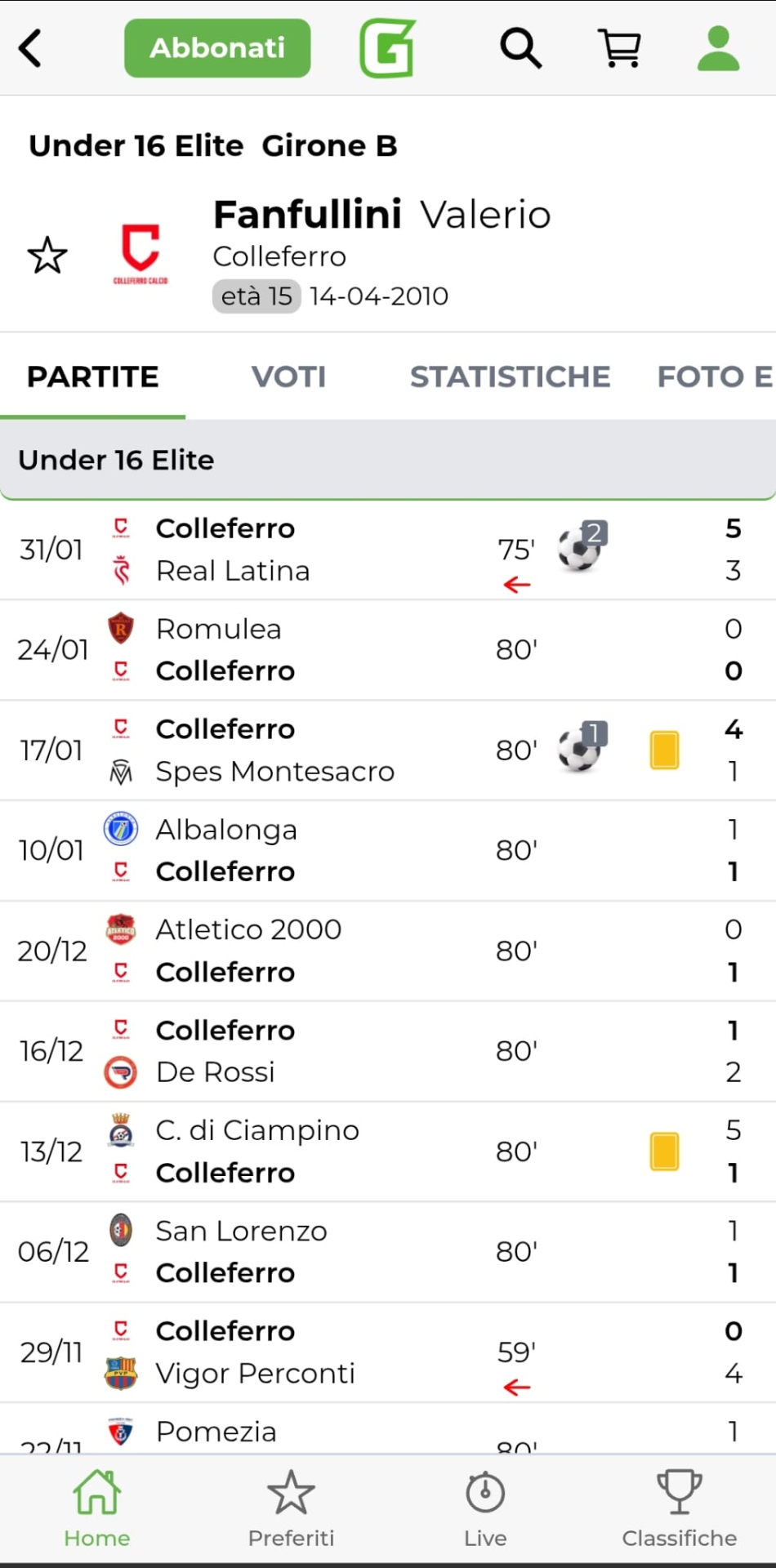Open the shopping cart
This screenshot has height=1568, width=776.
620,48
